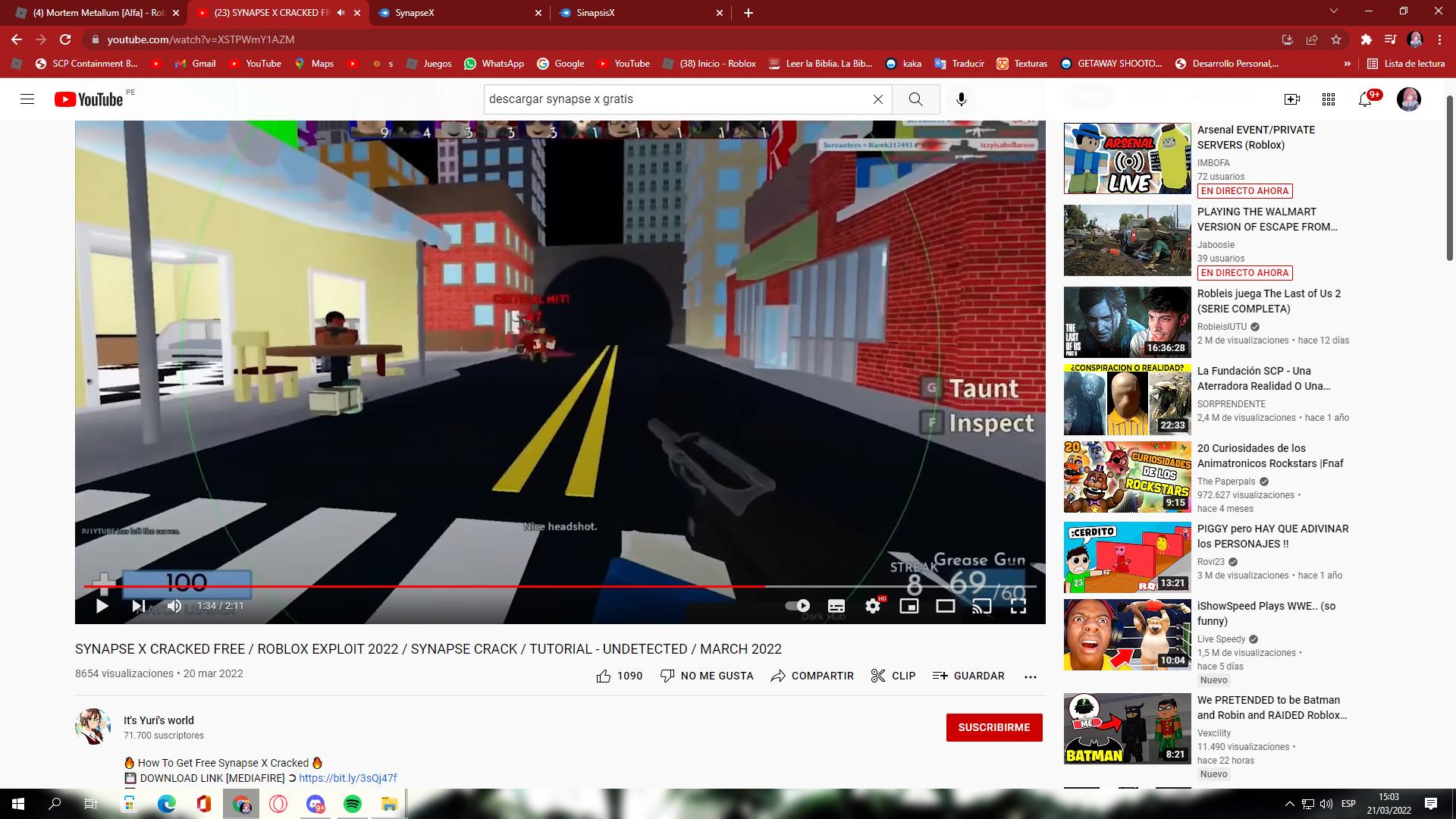Open the miniplayer
The height and width of the screenshot is (819, 1456).
(x=908, y=606)
